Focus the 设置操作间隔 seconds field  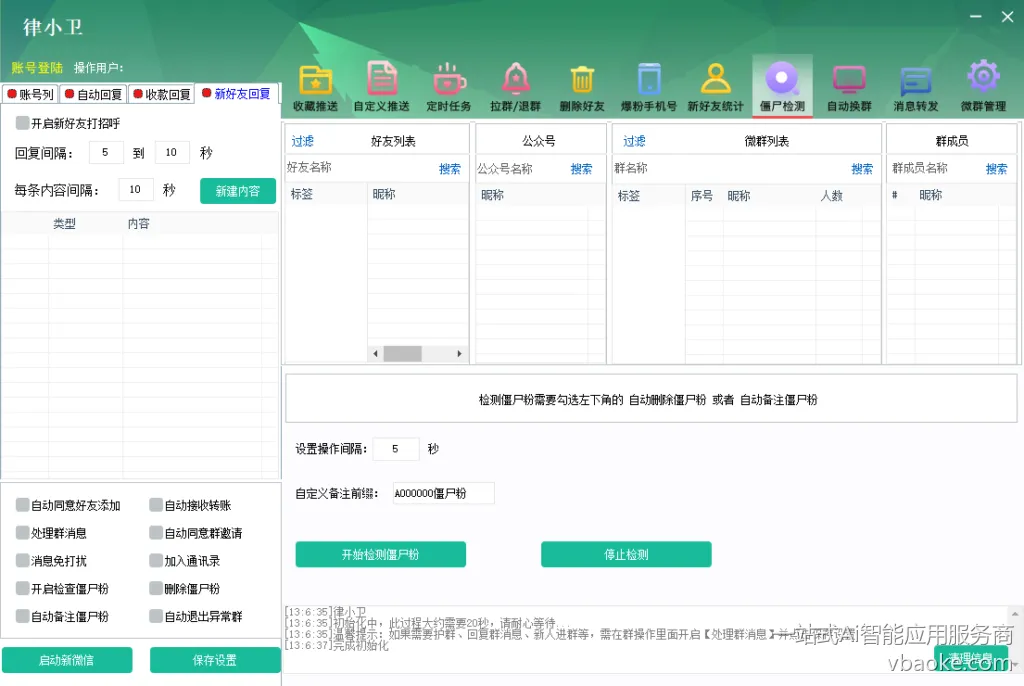[x=396, y=449]
